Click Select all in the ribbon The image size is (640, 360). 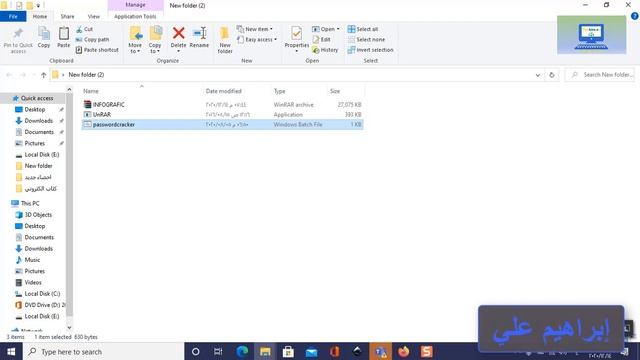363,29
